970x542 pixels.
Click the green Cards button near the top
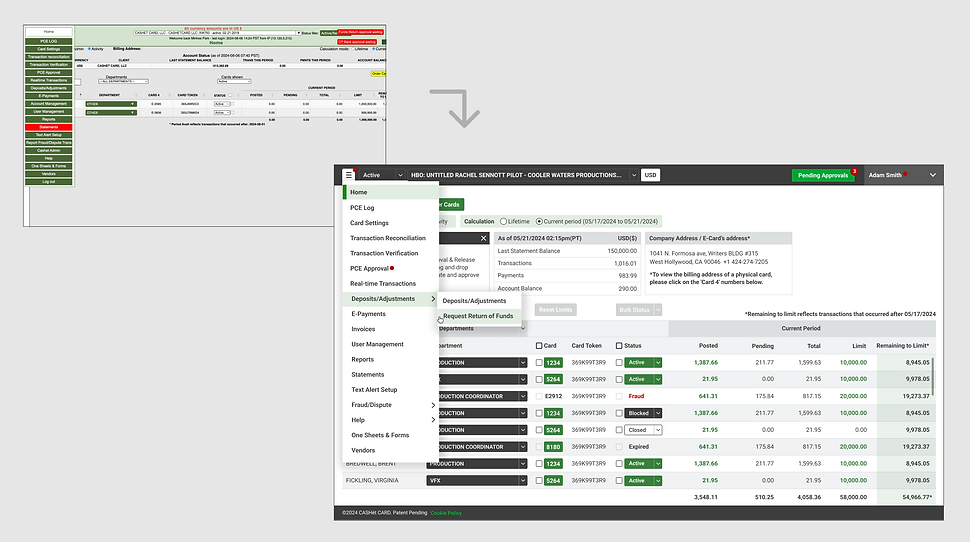pos(451,205)
